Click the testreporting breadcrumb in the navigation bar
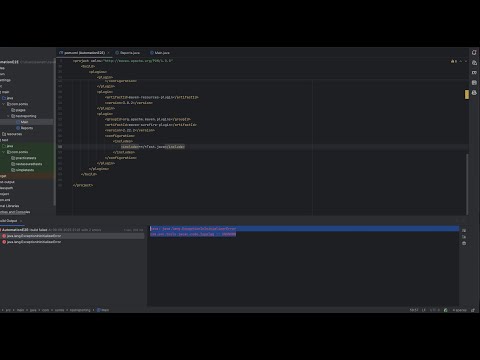480x360 pixels. (80, 310)
